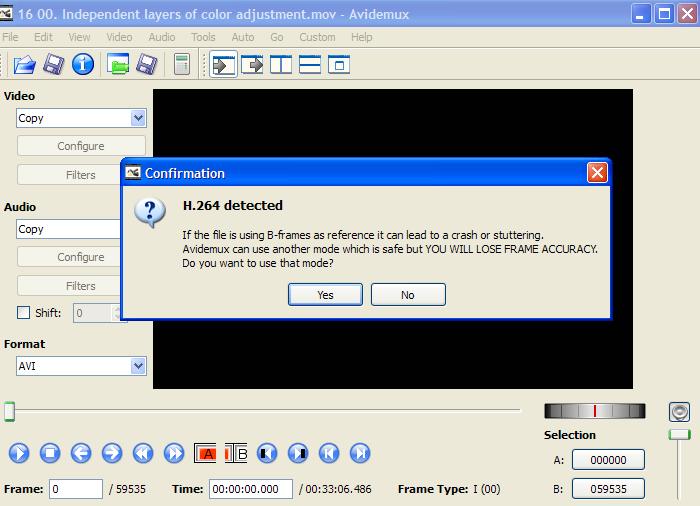Click the vertical volume slider handle
The height and width of the screenshot is (506, 700).
[x=679, y=435]
